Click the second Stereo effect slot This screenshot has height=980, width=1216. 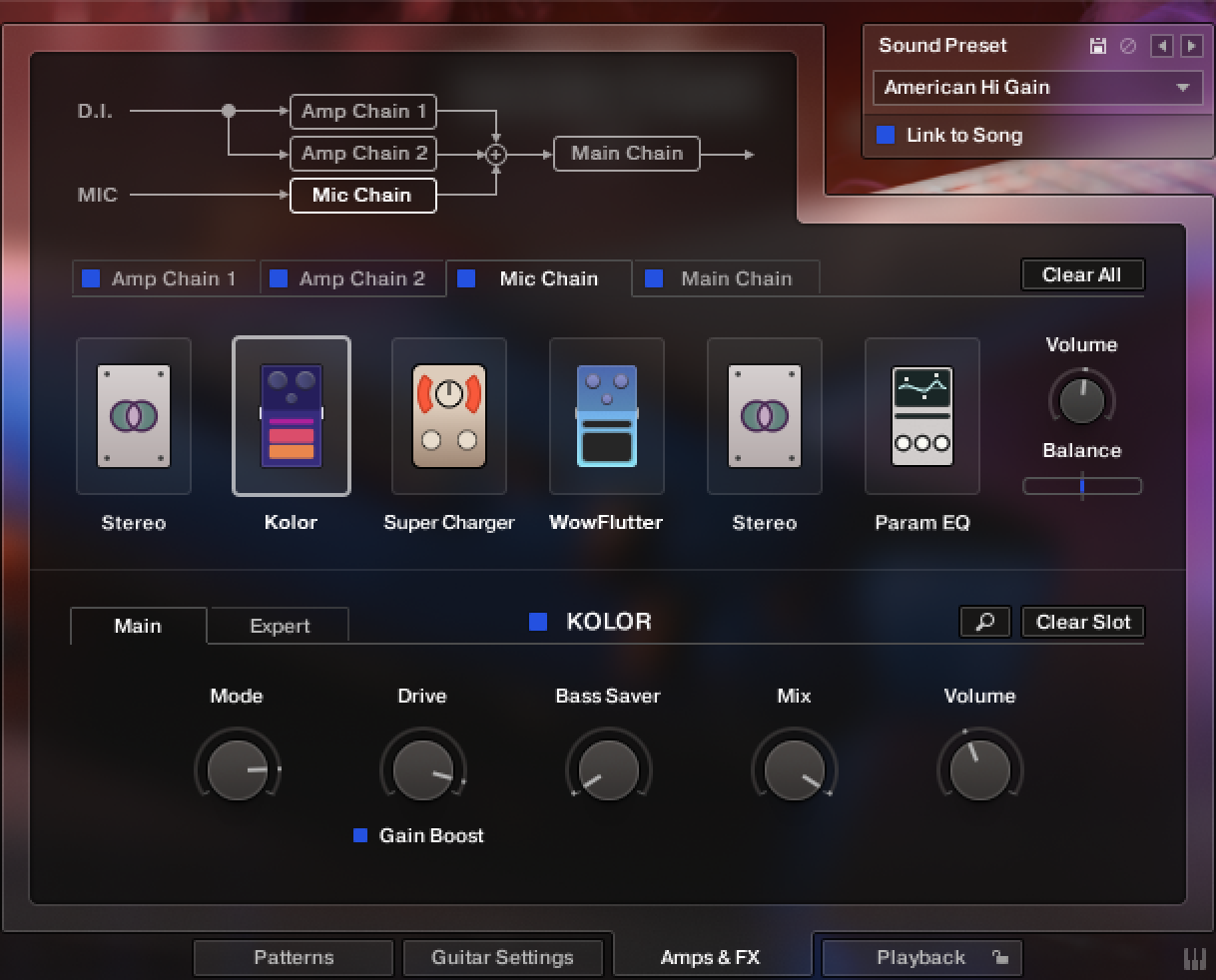coord(764,416)
